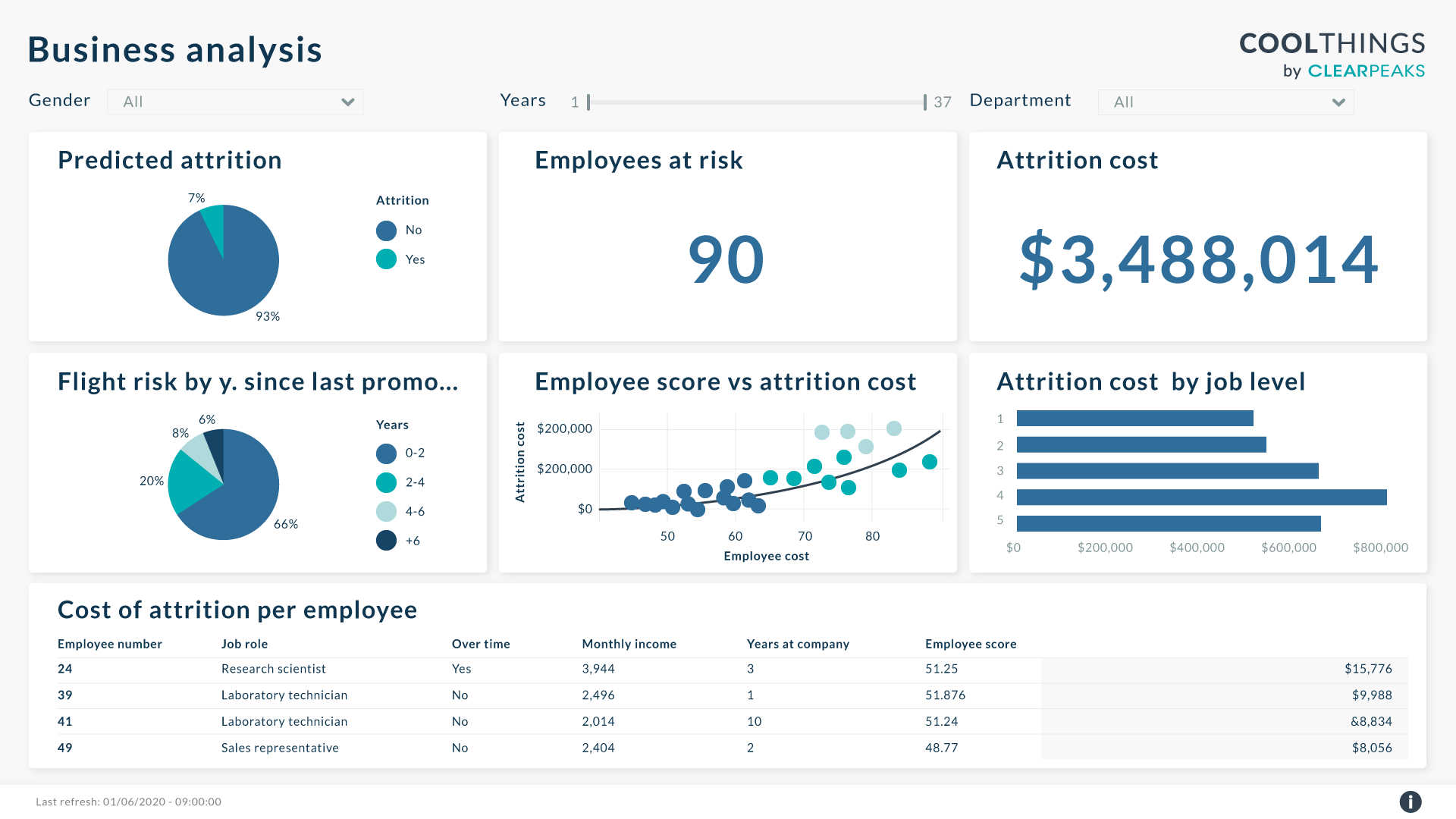The image size is (1456, 819).
Task: Click the job level 3 bar
Action: (1167, 471)
